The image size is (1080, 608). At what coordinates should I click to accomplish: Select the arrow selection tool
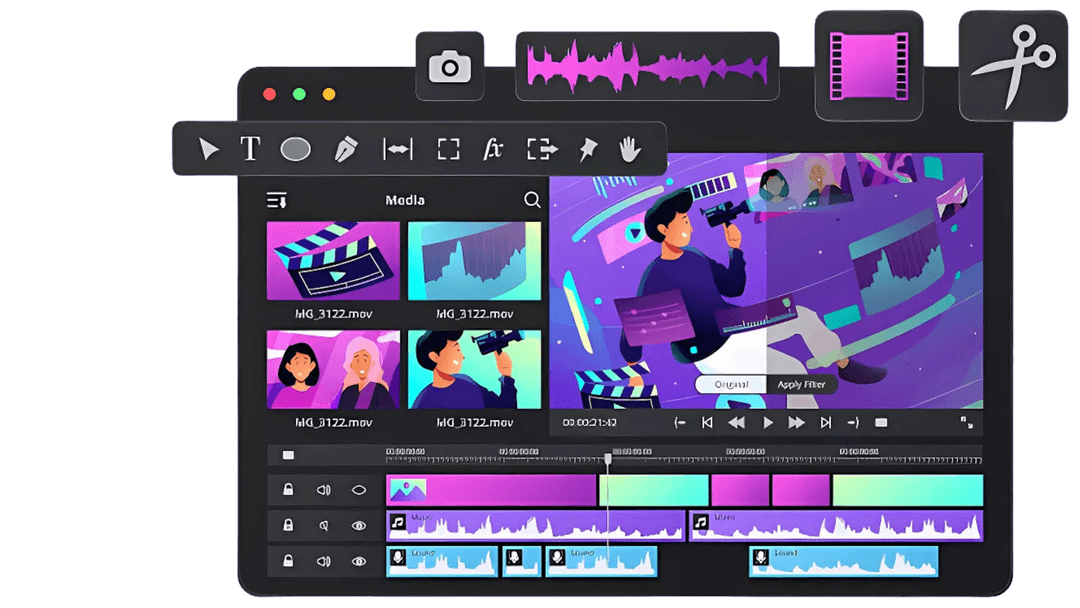[209, 149]
